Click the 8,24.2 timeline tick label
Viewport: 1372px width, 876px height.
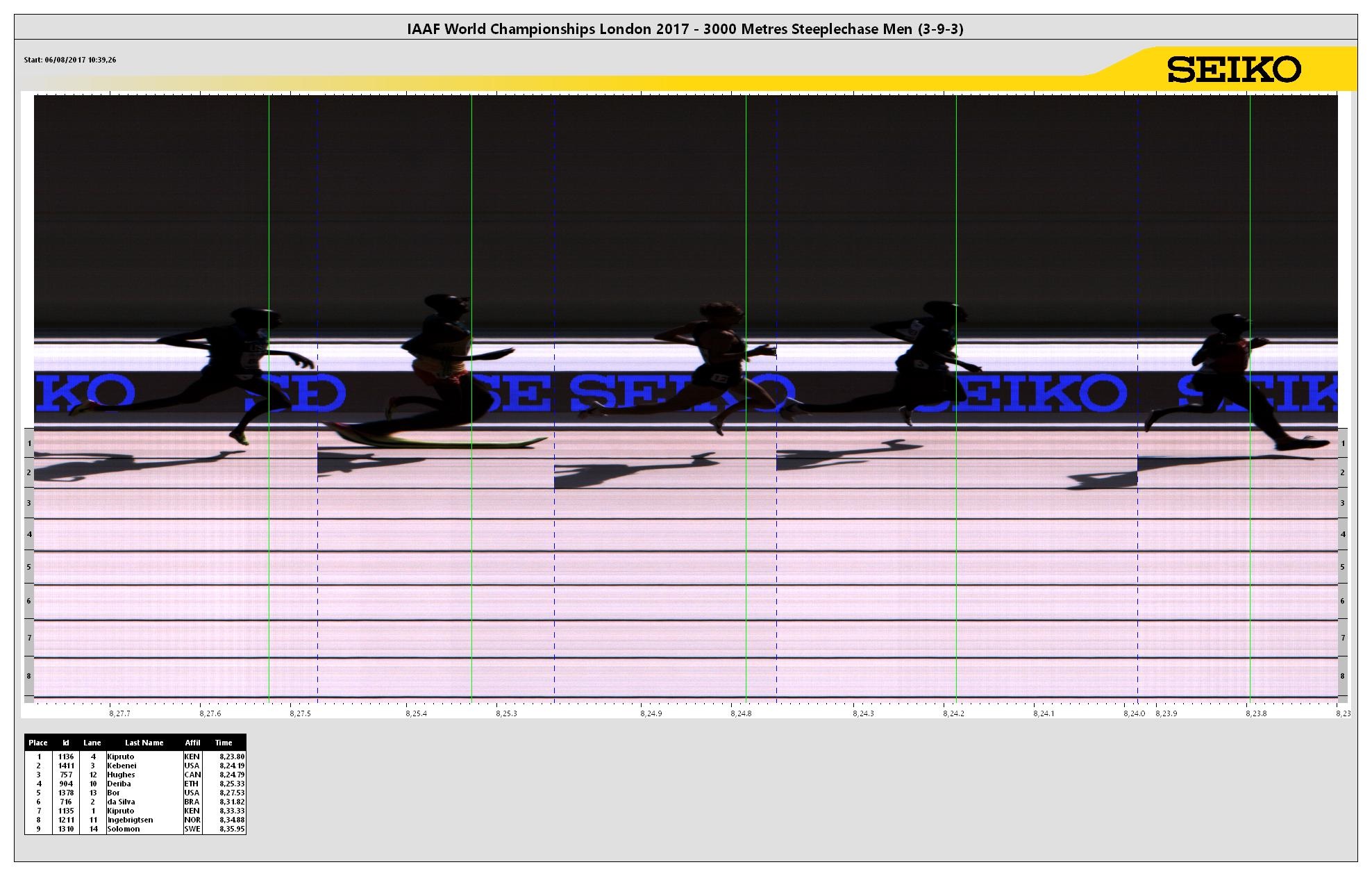[953, 713]
